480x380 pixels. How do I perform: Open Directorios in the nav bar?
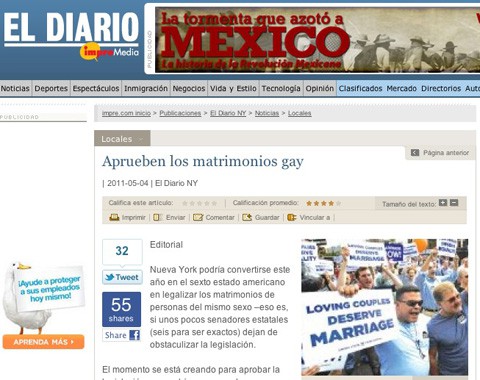(441, 88)
